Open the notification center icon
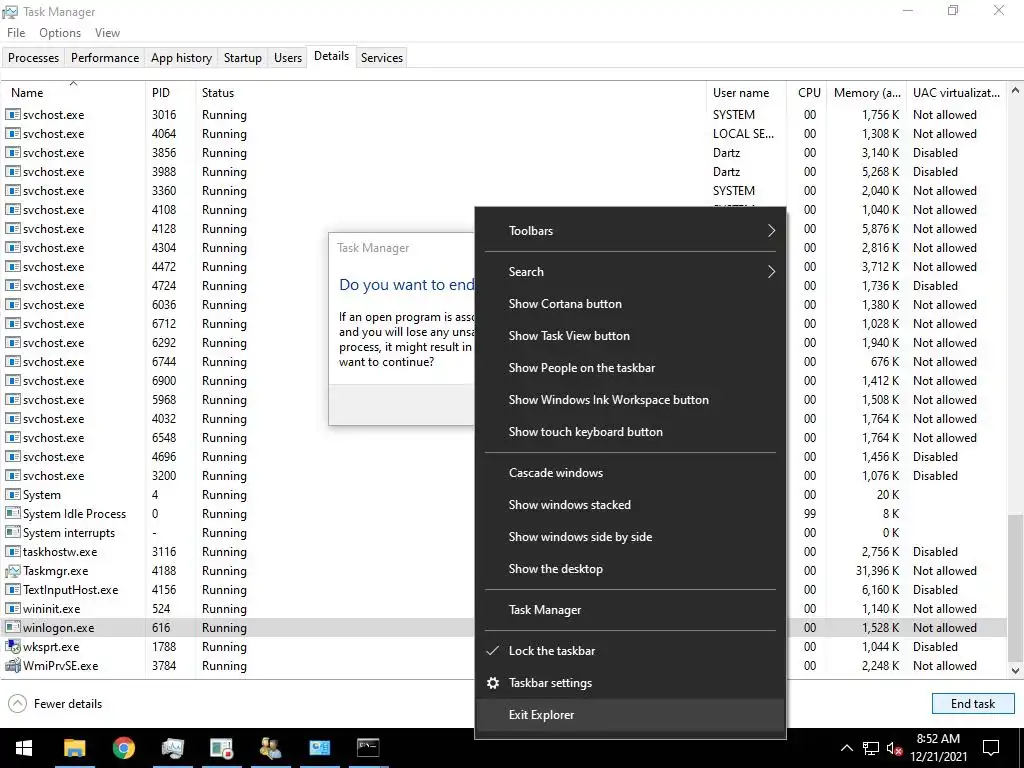 click(991, 748)
